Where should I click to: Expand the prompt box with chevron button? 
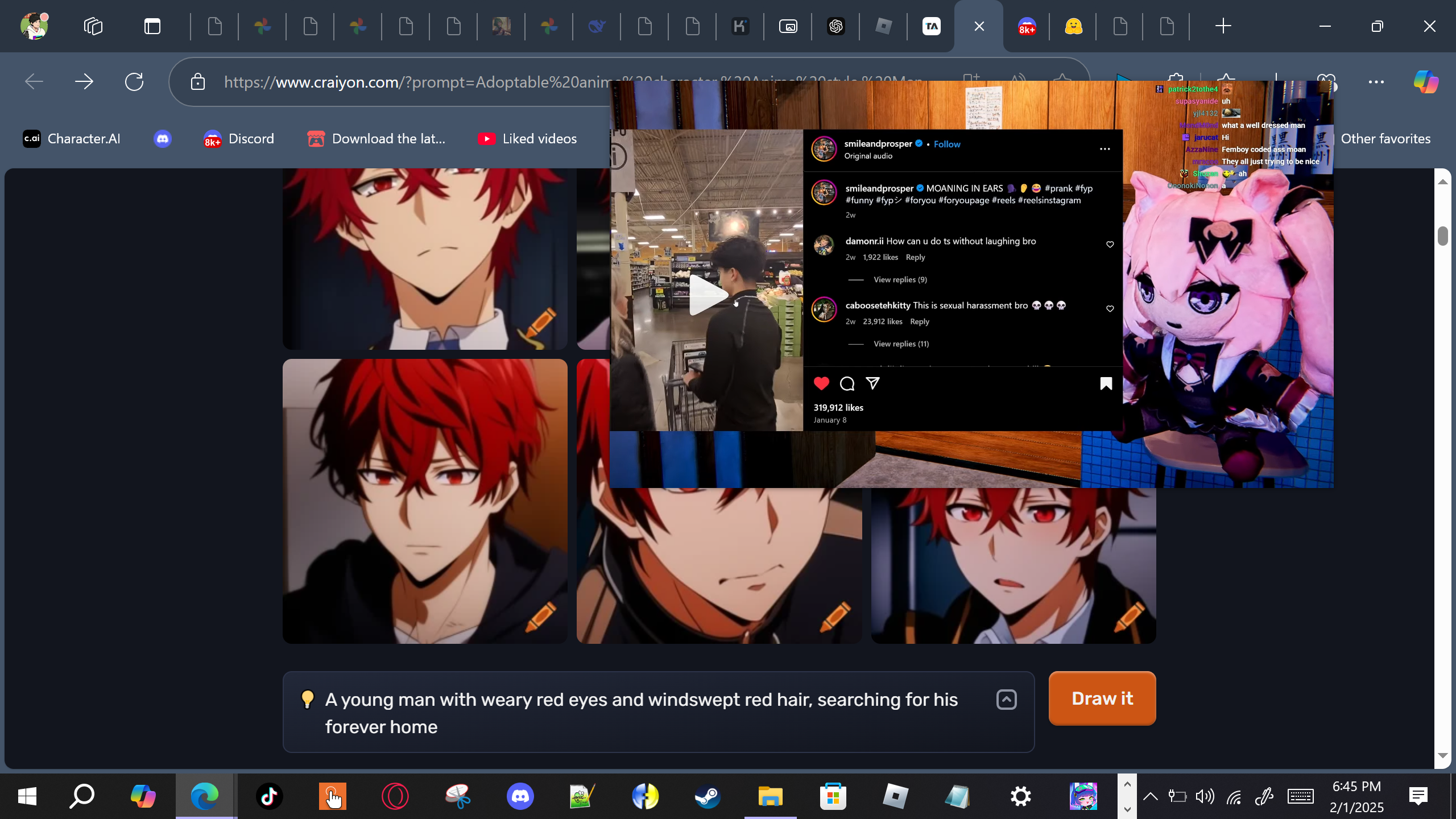tap(1006, 700)
